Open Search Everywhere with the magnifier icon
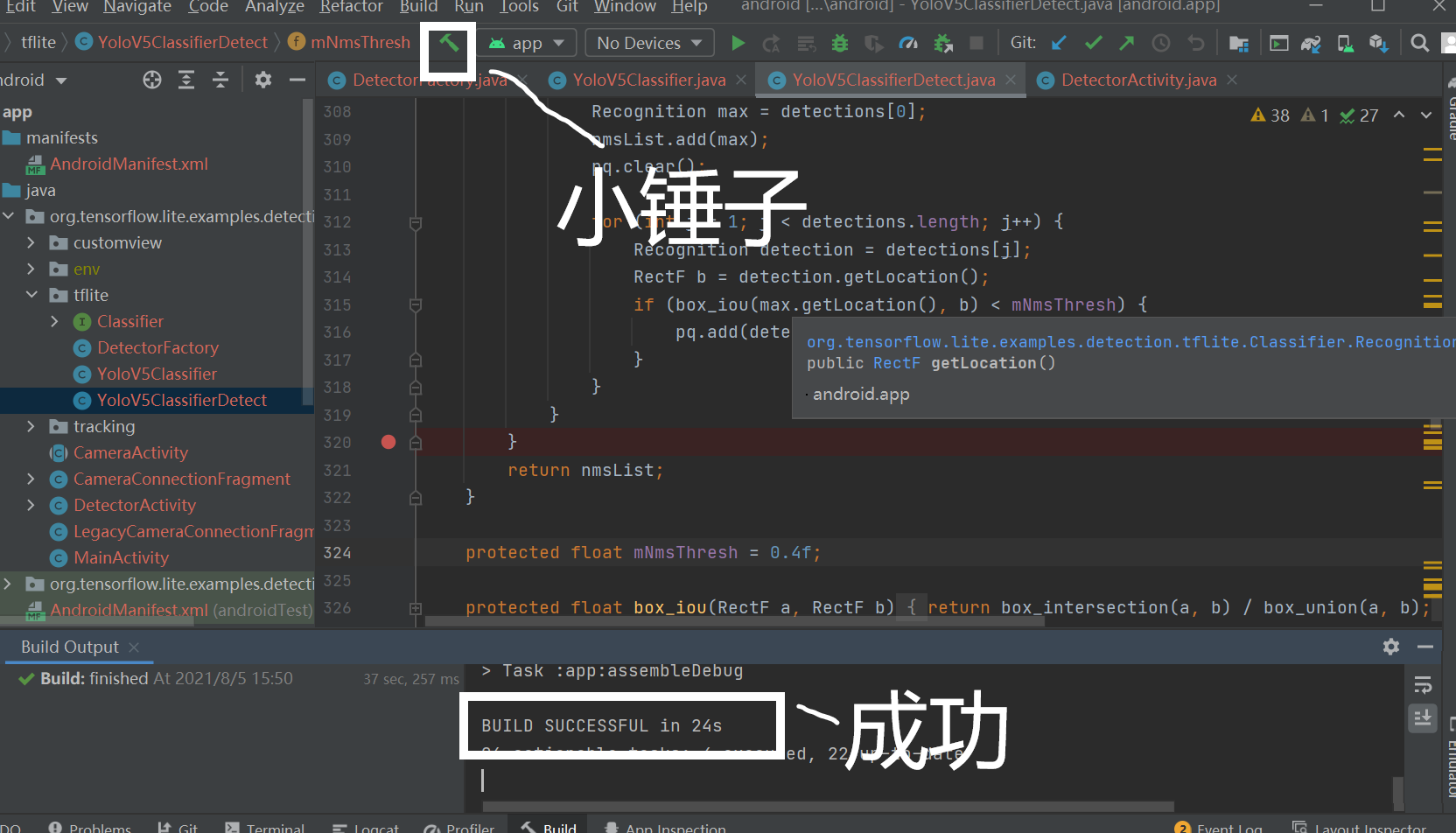This screenshot has width=1456, height=833. click(1419, 42)
